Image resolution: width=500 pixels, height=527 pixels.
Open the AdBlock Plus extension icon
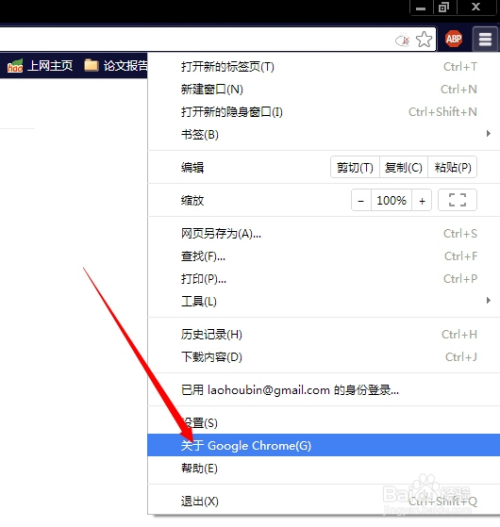click(x=454, y=39)
